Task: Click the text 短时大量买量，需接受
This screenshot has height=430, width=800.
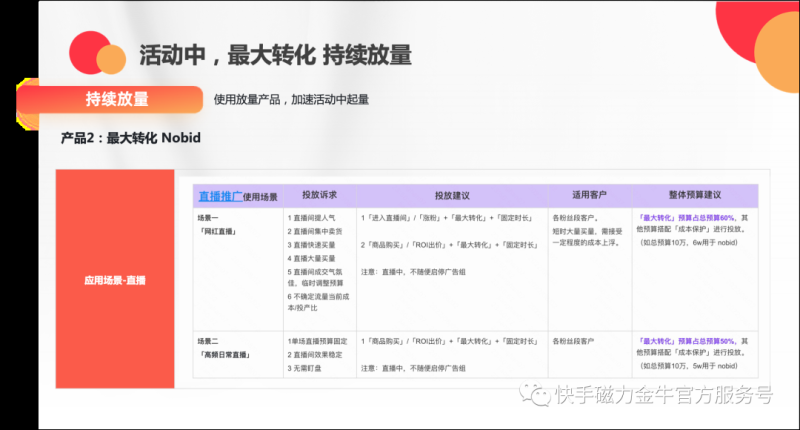Action: point(587,231)
